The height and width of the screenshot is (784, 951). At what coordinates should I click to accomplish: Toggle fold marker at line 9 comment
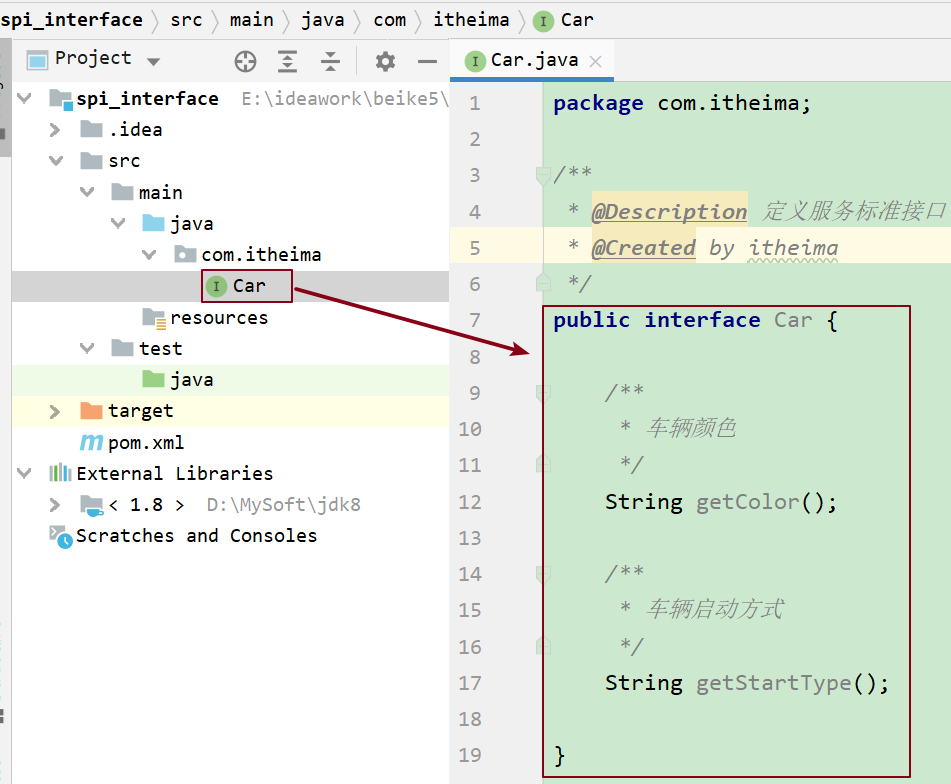tap(543, 393)
